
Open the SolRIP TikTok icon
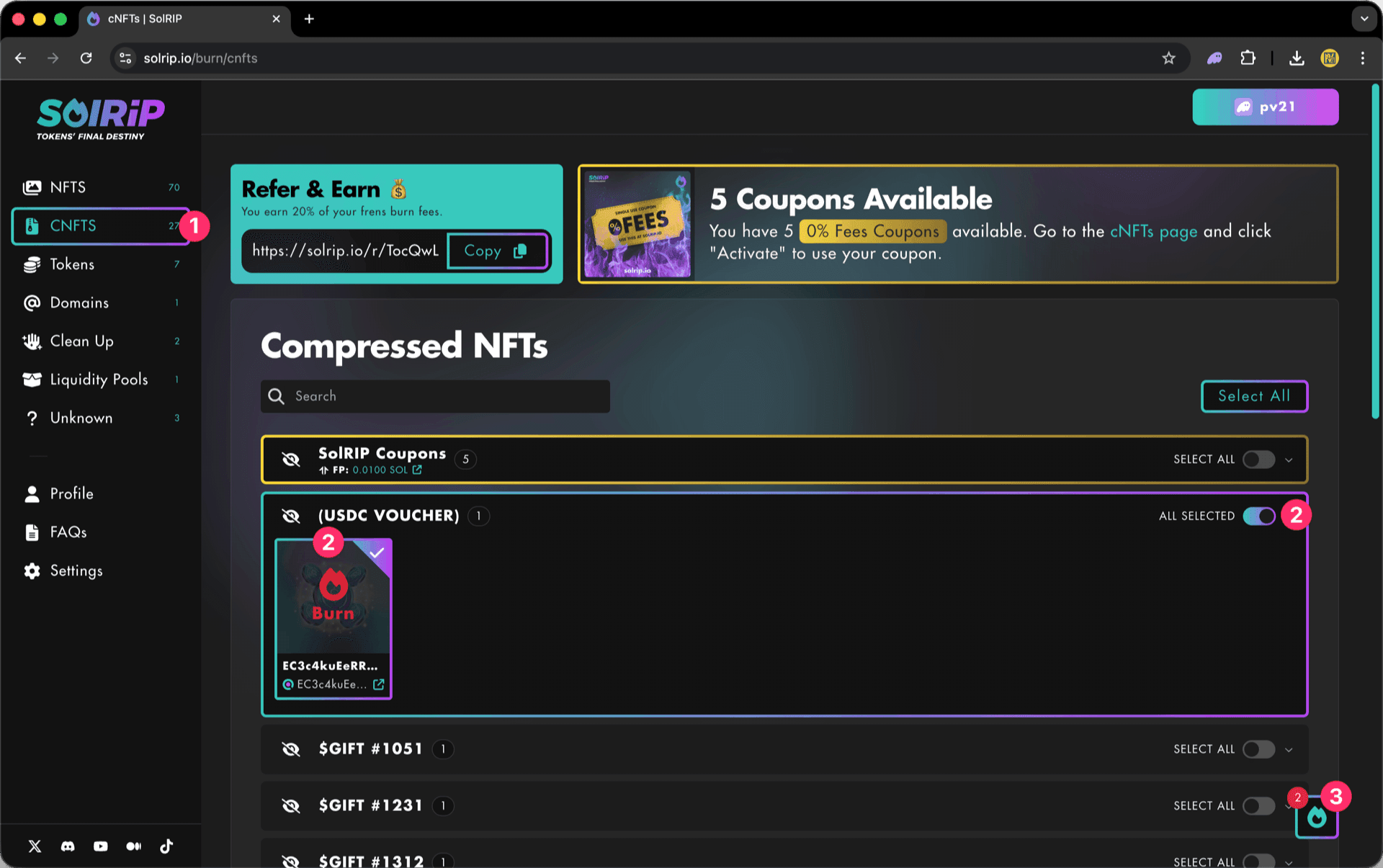tap(166, 846)
